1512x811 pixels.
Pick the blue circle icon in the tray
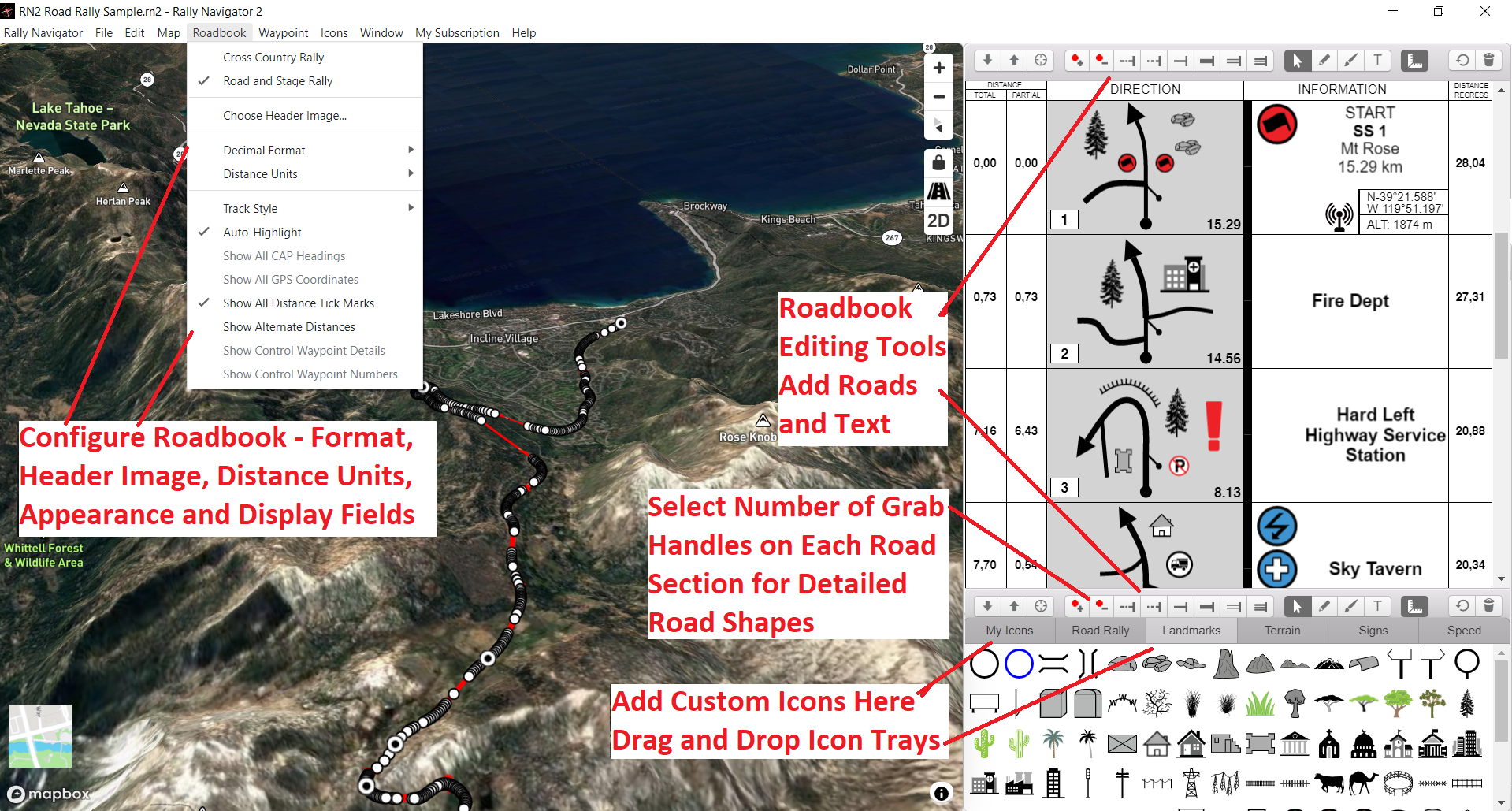[1019, 664]
